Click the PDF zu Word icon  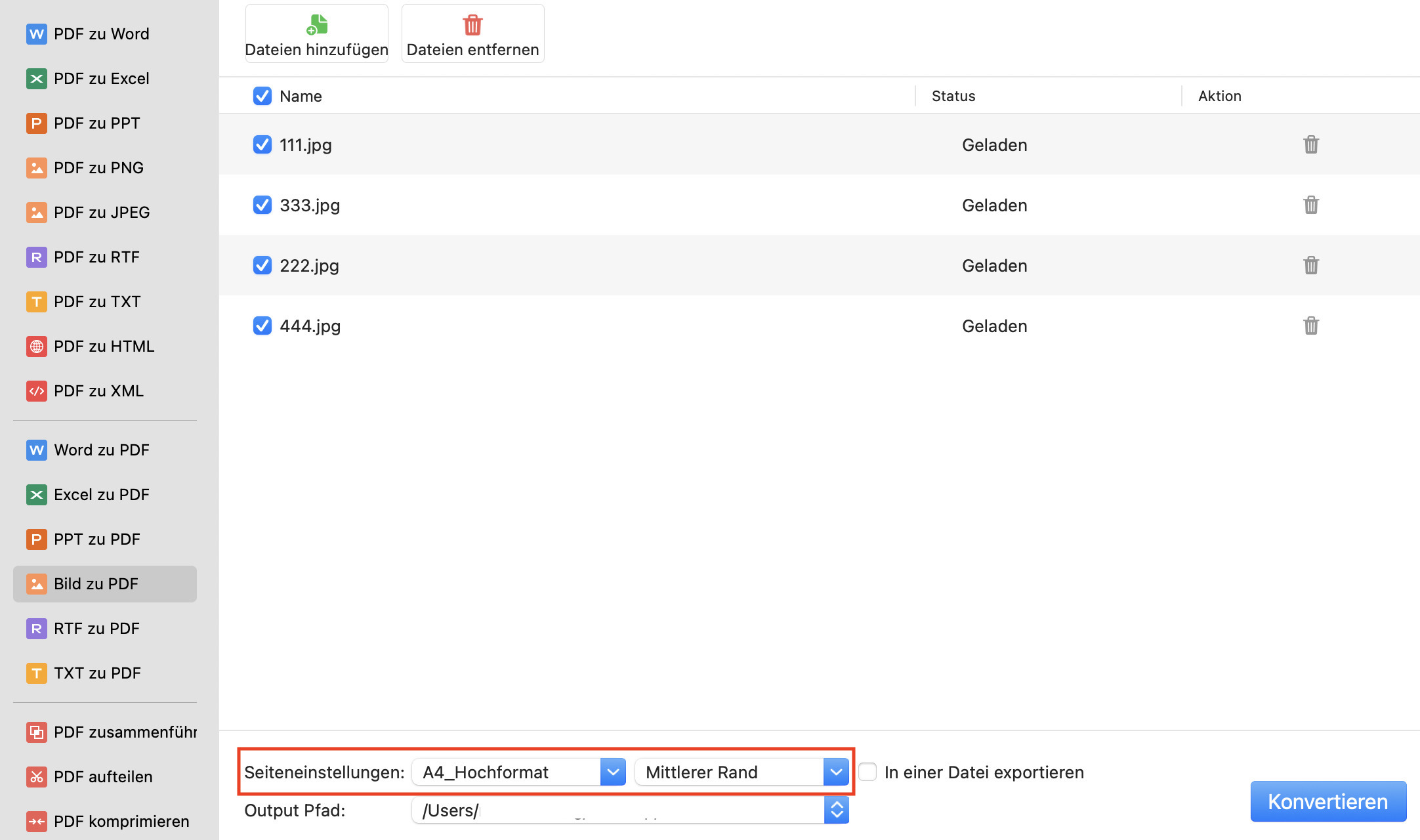(x=37, y=33)
